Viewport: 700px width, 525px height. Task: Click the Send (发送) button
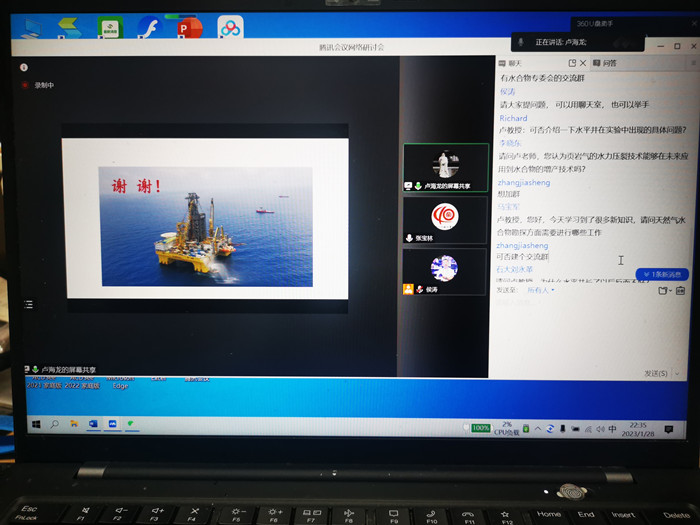655,373
